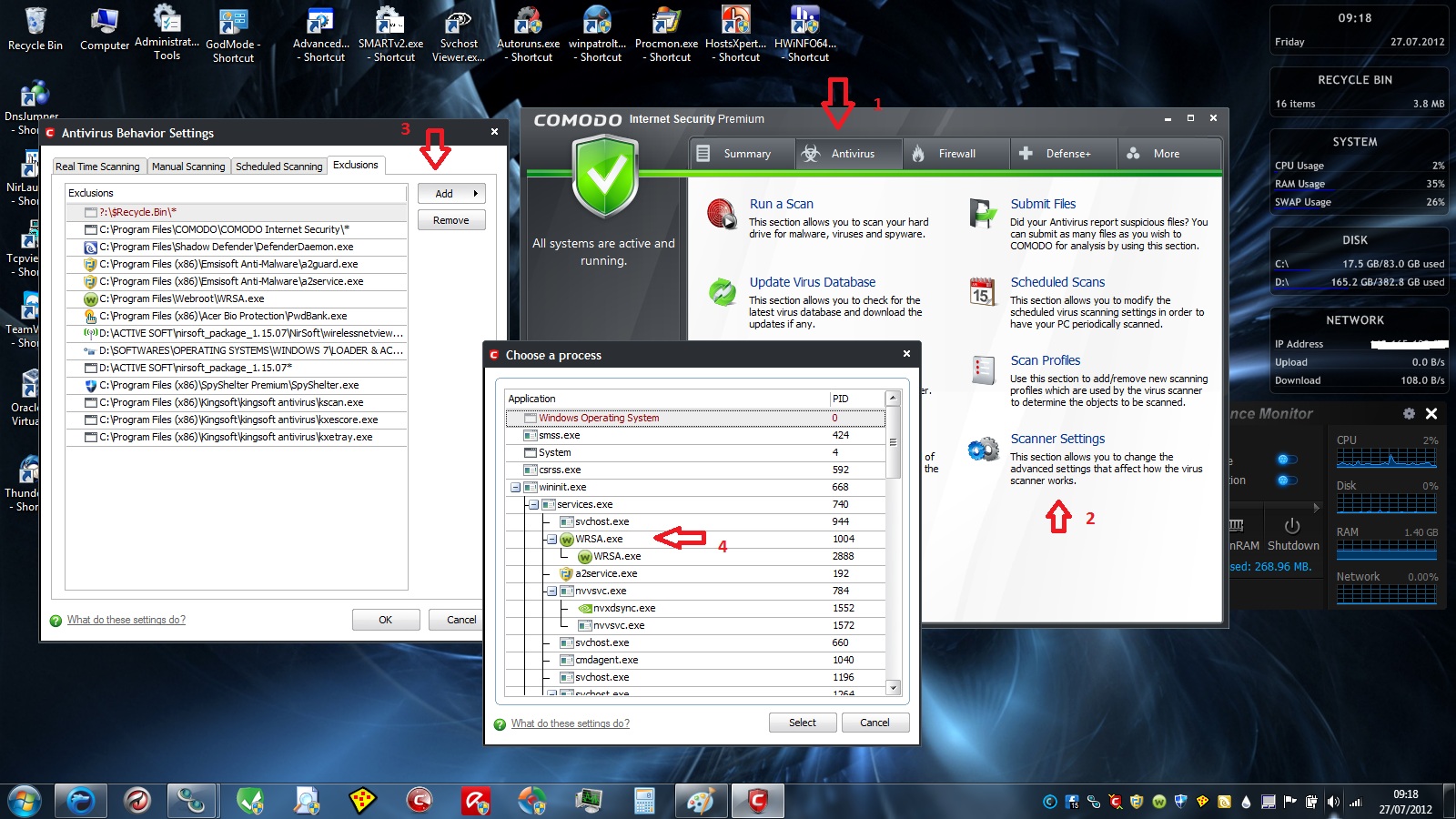This screenshot has height=819, width=1456.
Task: Open the More tab in Comodo
Action: 1169,154
